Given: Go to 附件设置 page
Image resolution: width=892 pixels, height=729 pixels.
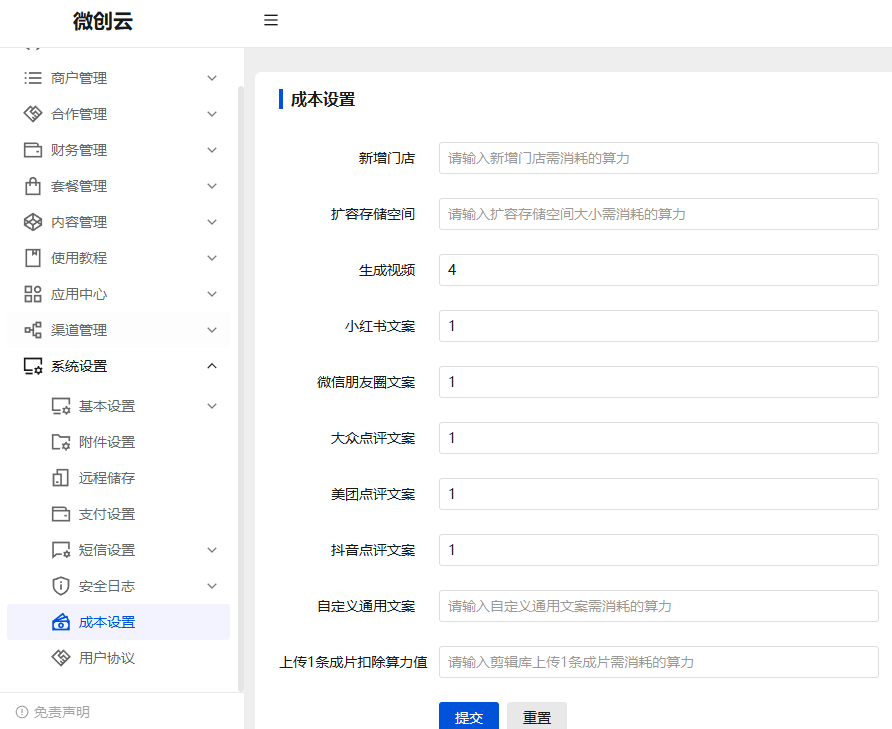Looking at the screenshot, I should pyautogui.click(x=118, y=442).
